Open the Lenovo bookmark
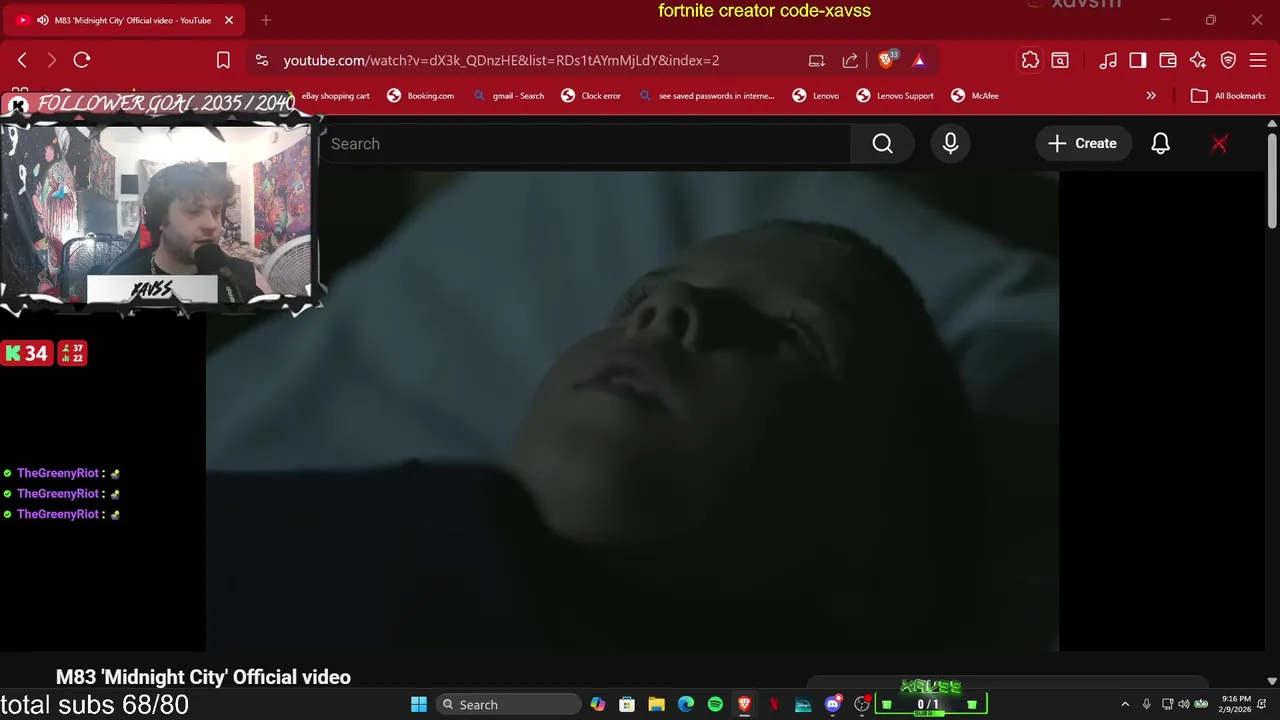 point(816,96)
